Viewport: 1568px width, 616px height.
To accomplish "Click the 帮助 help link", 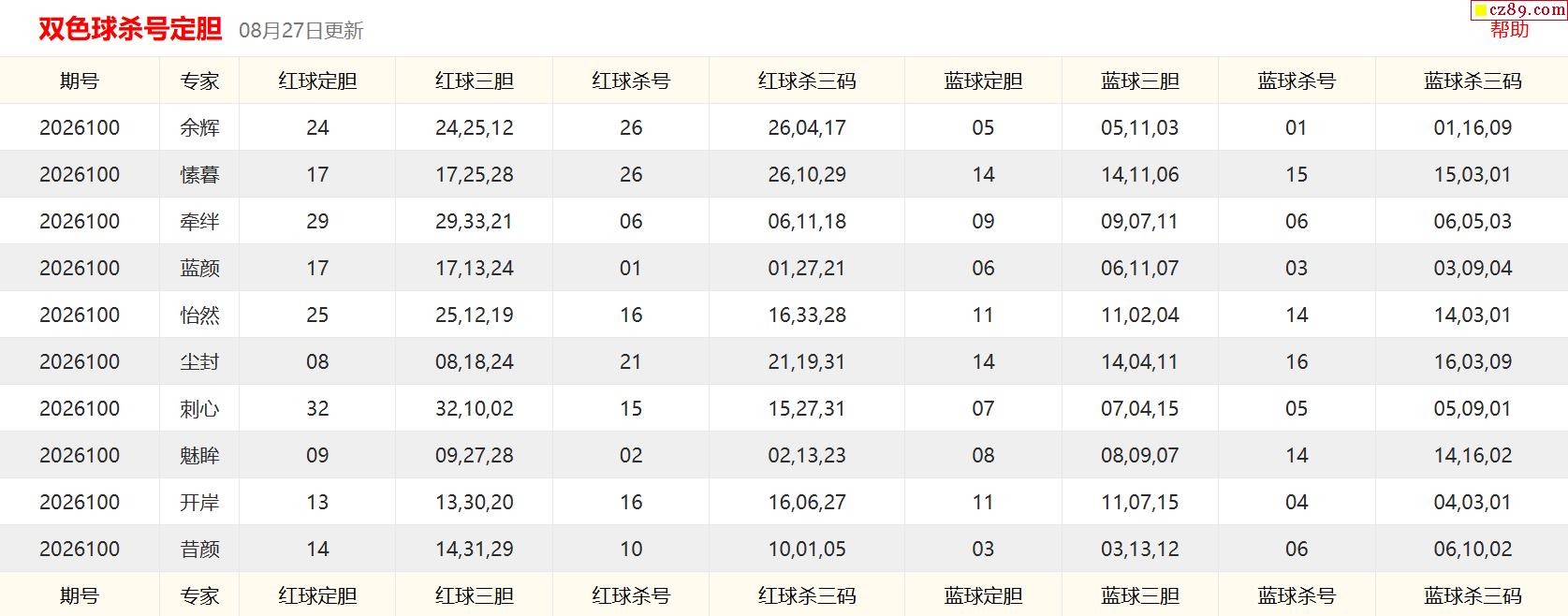I will [1509, 30].
